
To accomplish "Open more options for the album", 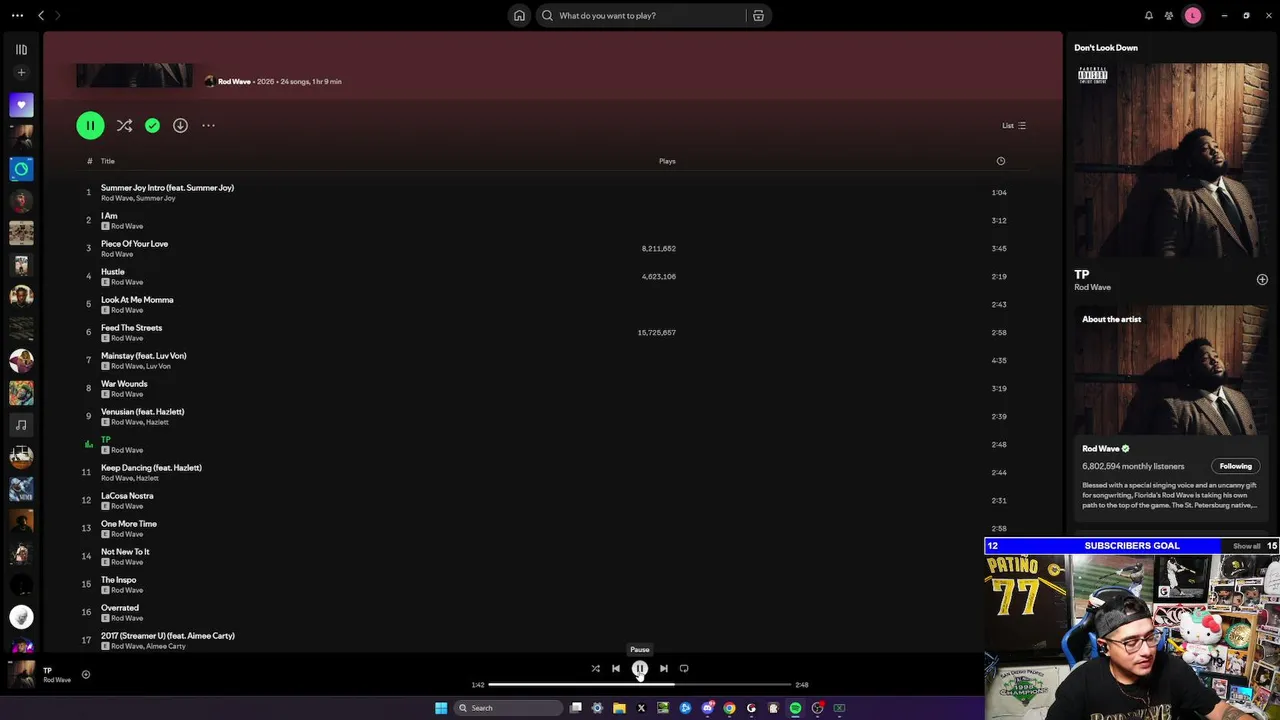I will tap(208, 125).
